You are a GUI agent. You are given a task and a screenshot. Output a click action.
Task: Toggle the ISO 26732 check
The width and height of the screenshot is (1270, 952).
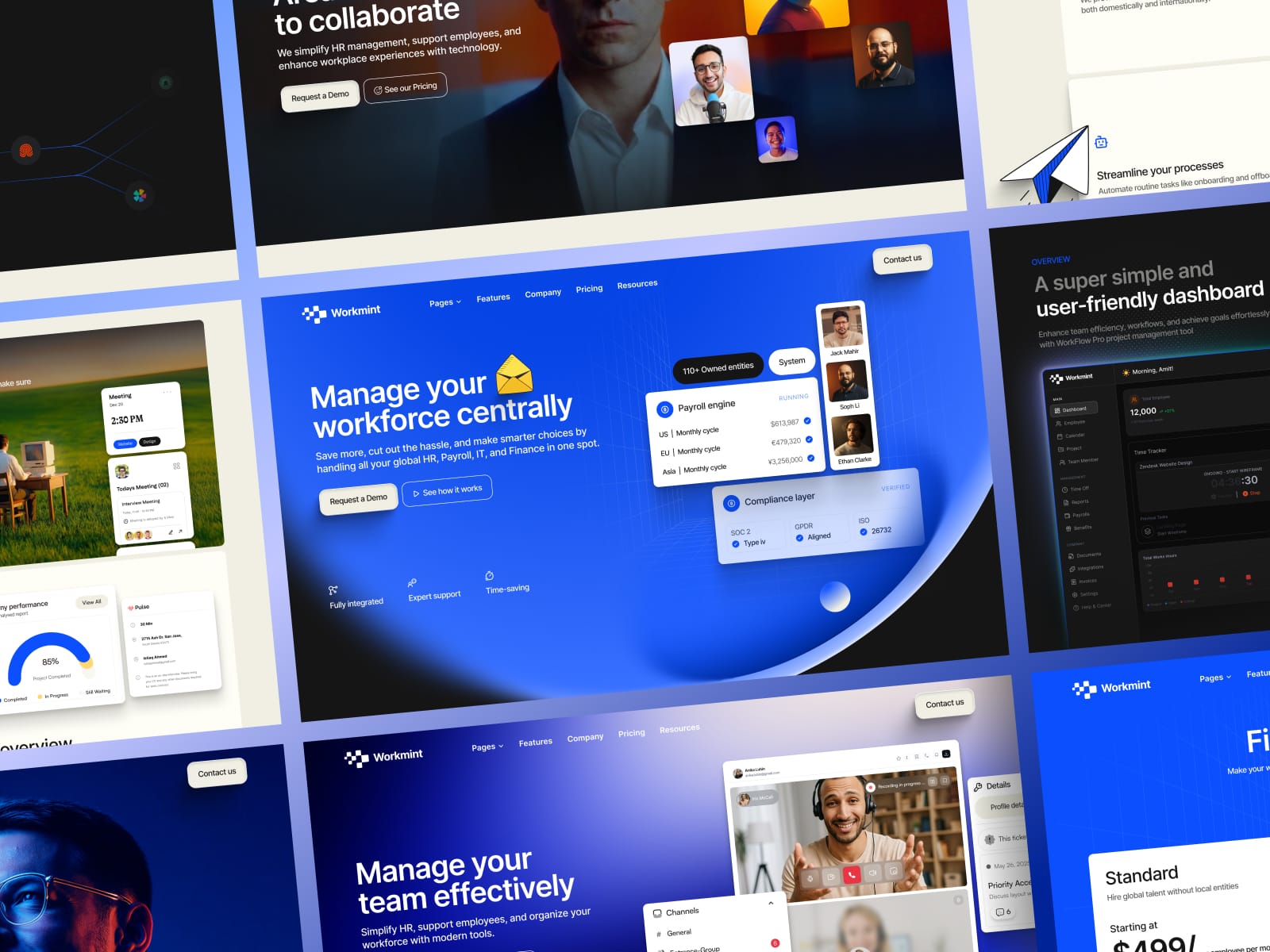[863, 532]
